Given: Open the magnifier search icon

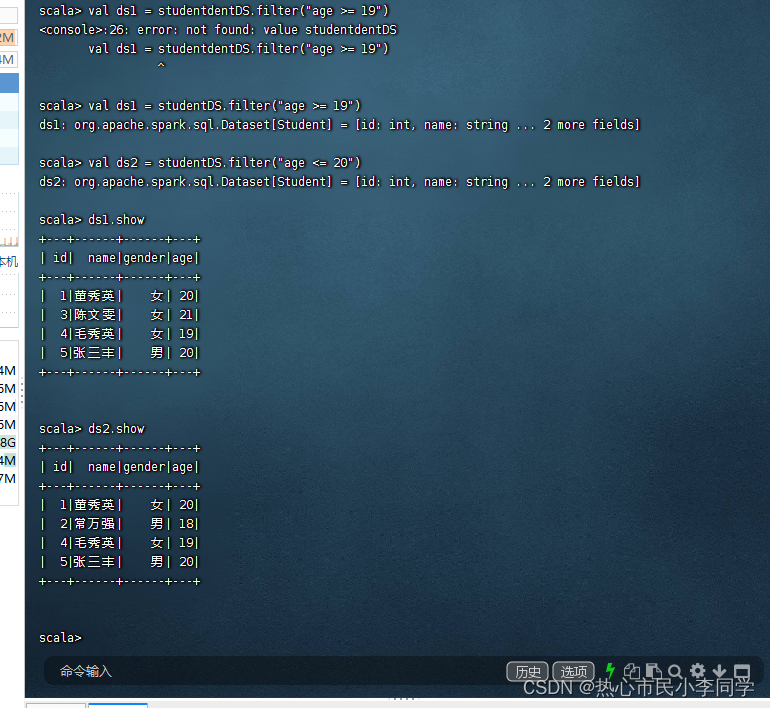Looking at the screenshot, I should click(x=675, y=671).
